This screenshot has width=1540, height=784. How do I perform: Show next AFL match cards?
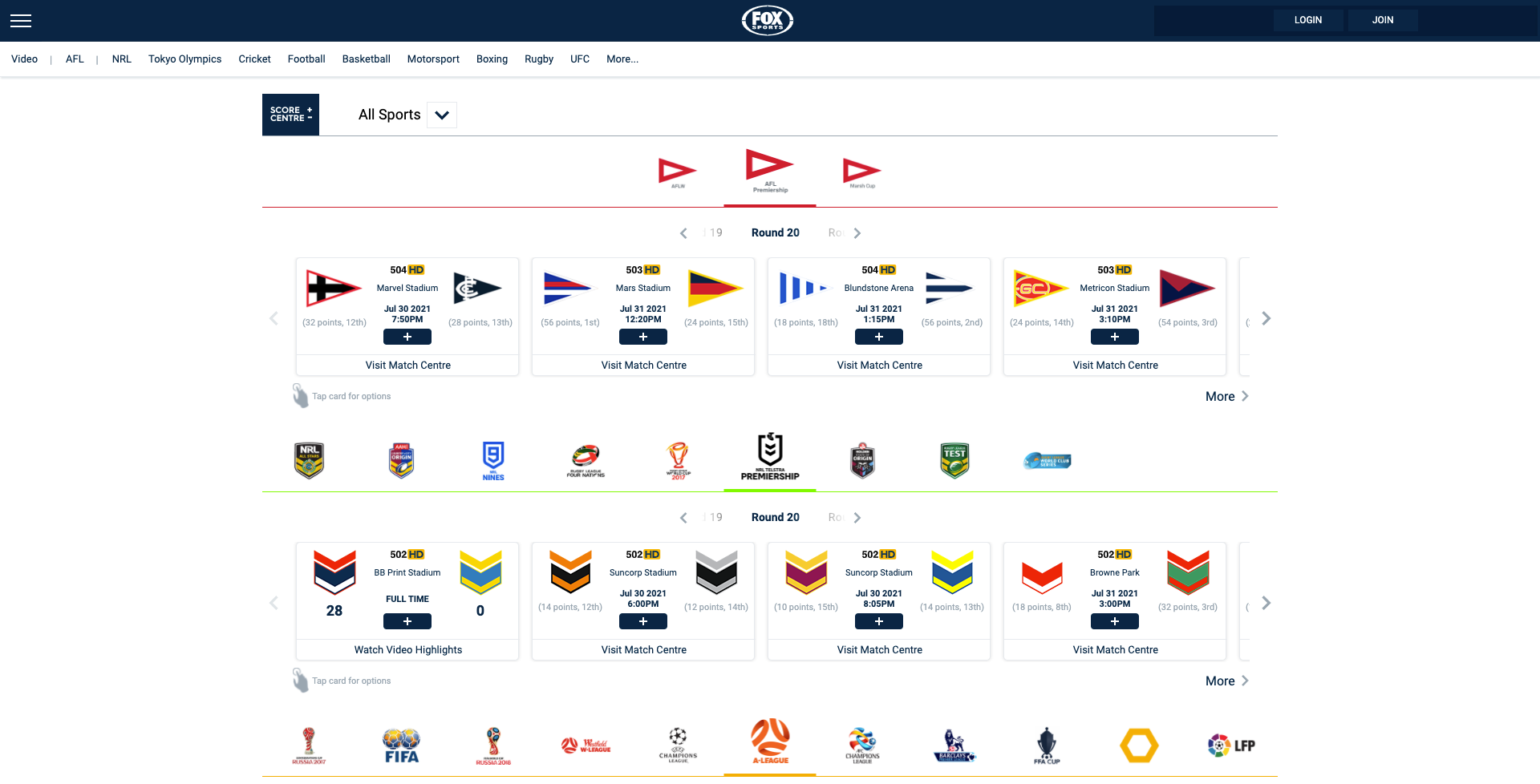[x=1266, y=318]
